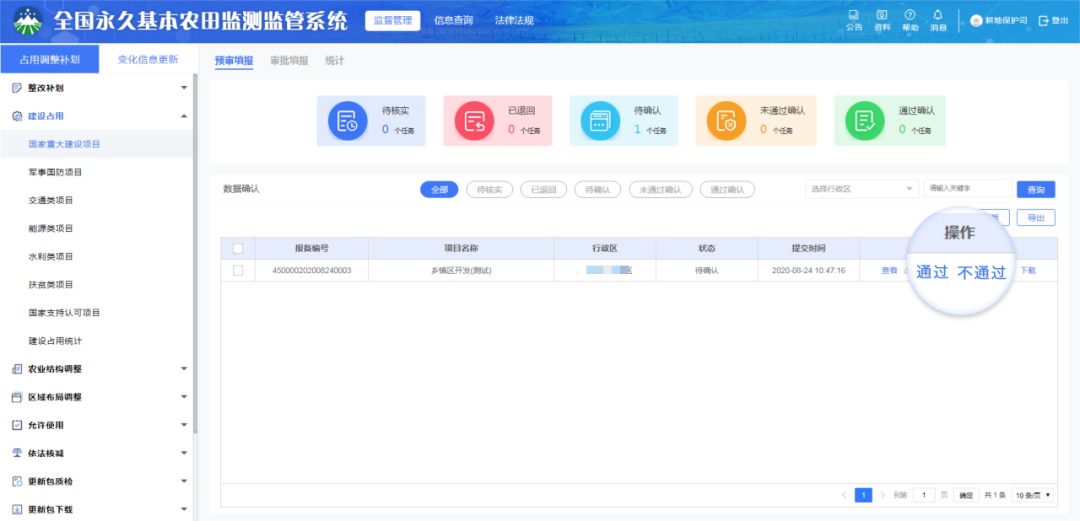The height and width of the screenshot is (521, 1080).
Task: Click the 整改补划 sidebar icon
Action: tap(18, 88)
